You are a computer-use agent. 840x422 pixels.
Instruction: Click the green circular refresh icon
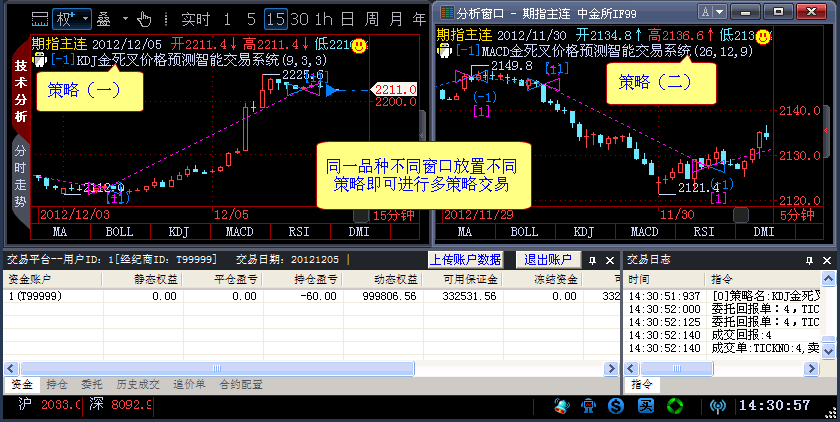[x=676, y=406]
